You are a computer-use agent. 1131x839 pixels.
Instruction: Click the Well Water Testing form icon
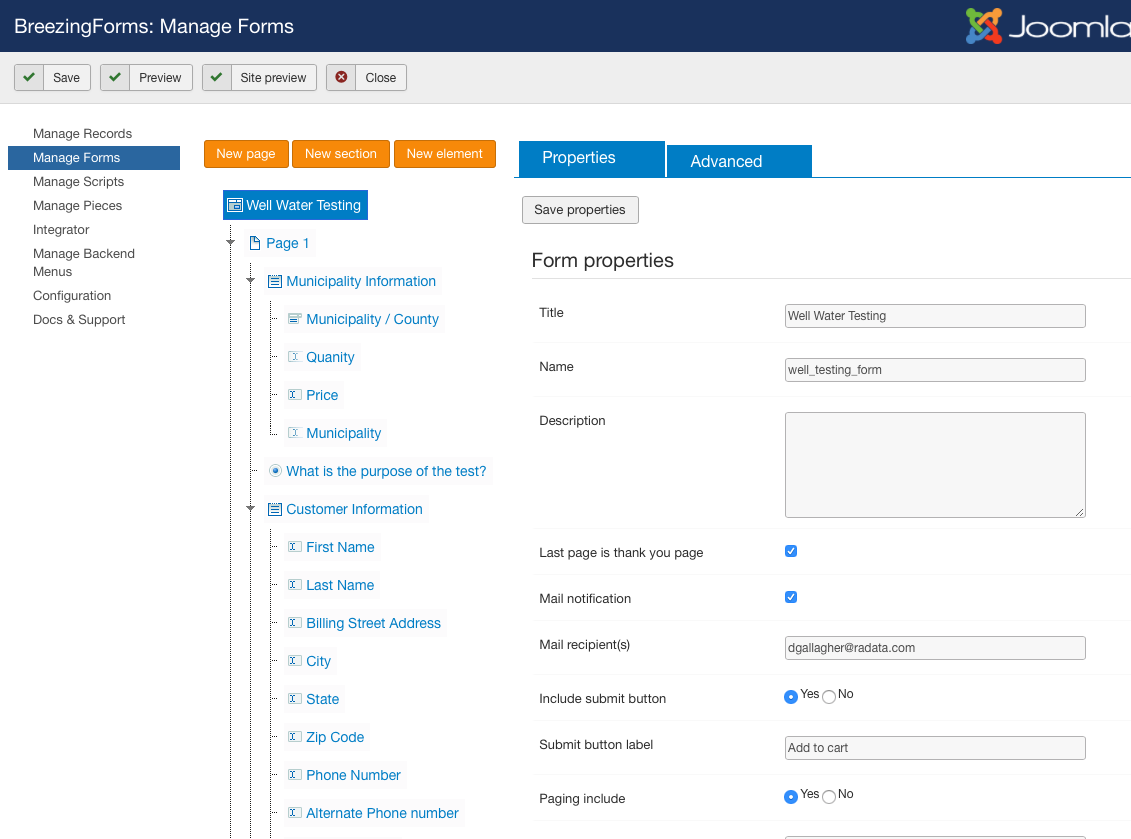click(235, 205)
